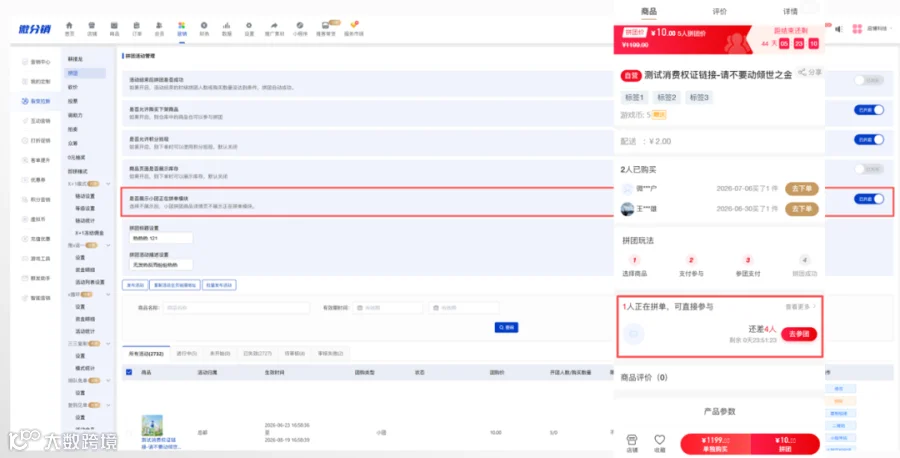The image size is (900, 458).
Task: Open the start date picker for 有效期时间
Action: click(387, 308)
